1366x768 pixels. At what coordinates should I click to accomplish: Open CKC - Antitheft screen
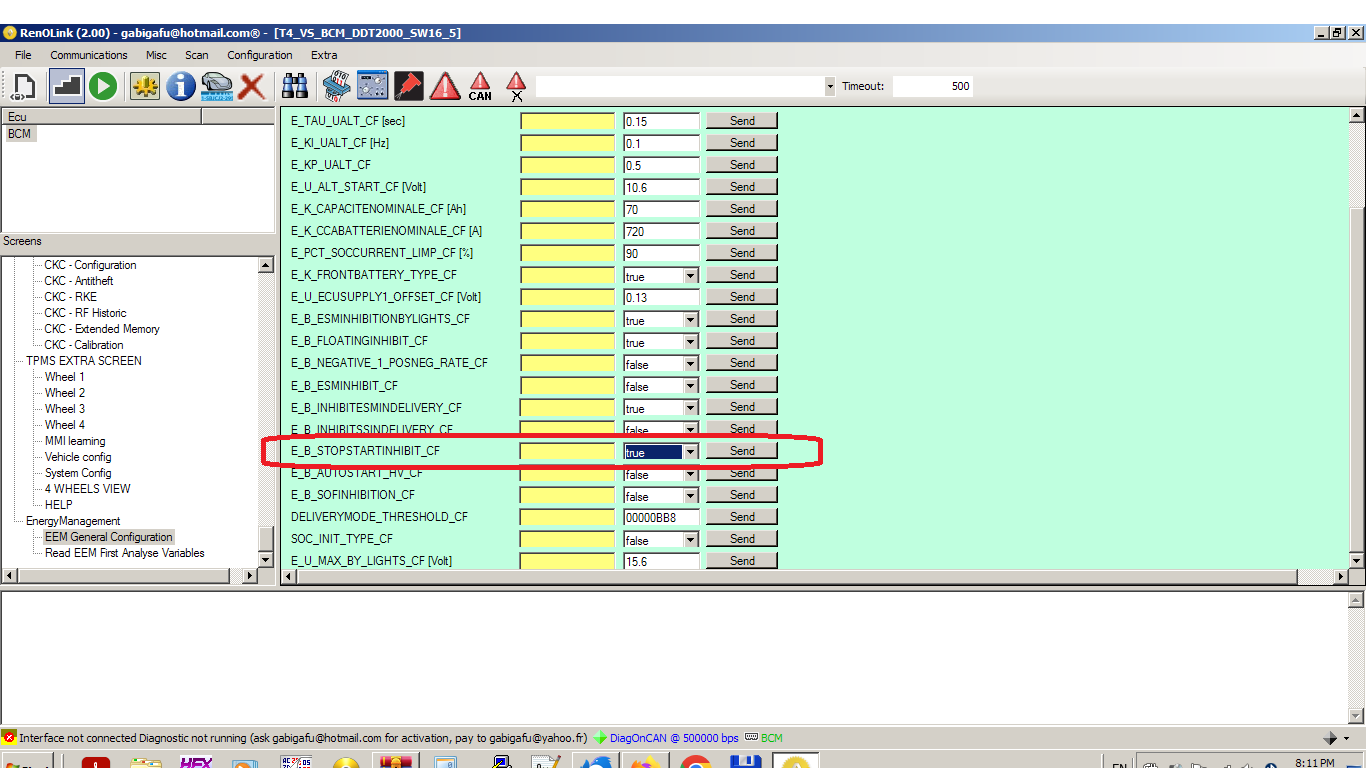pos(79,281)
